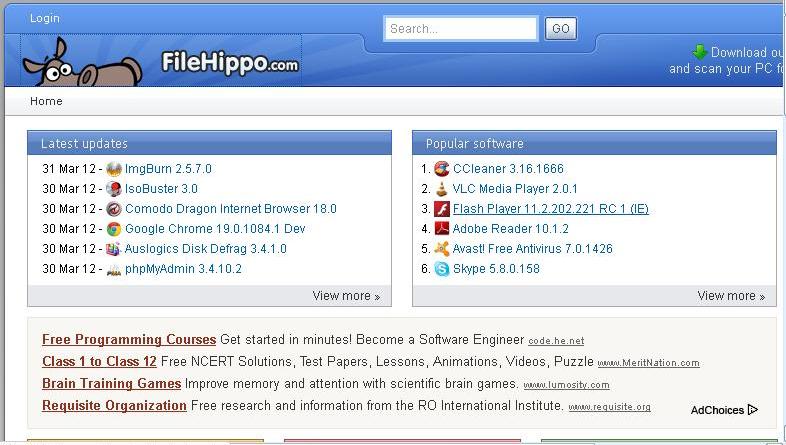
Task: Open Google Chrome 19.0.1084.1 Dev link
Action: coord(215,229)
